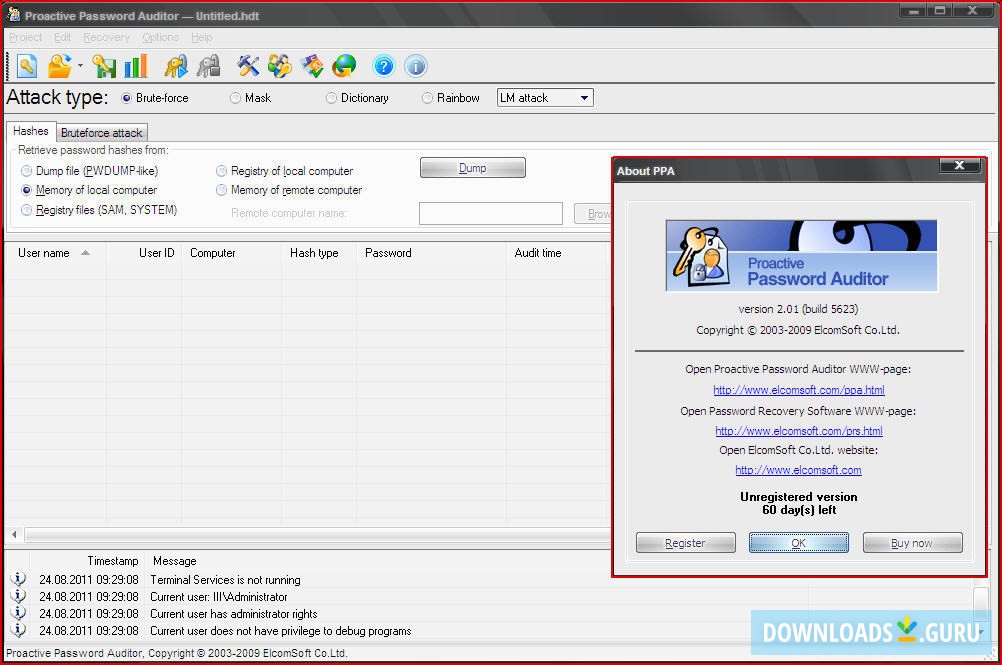Sort by User name column header
Screen dimensions: 1002x665
[x=55, y=253]
